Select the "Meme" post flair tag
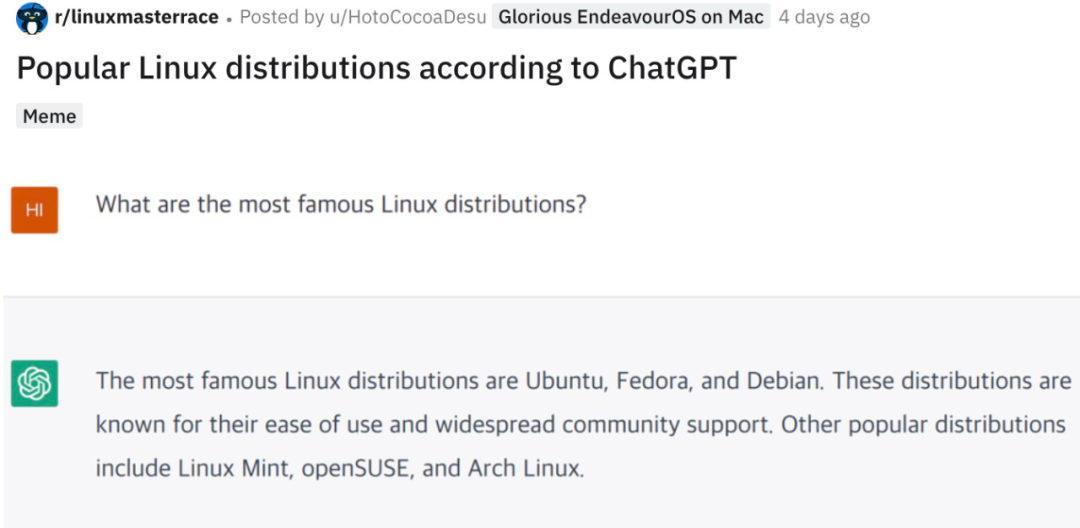Viewport: 1080px width, 528px height. (49, 116)
